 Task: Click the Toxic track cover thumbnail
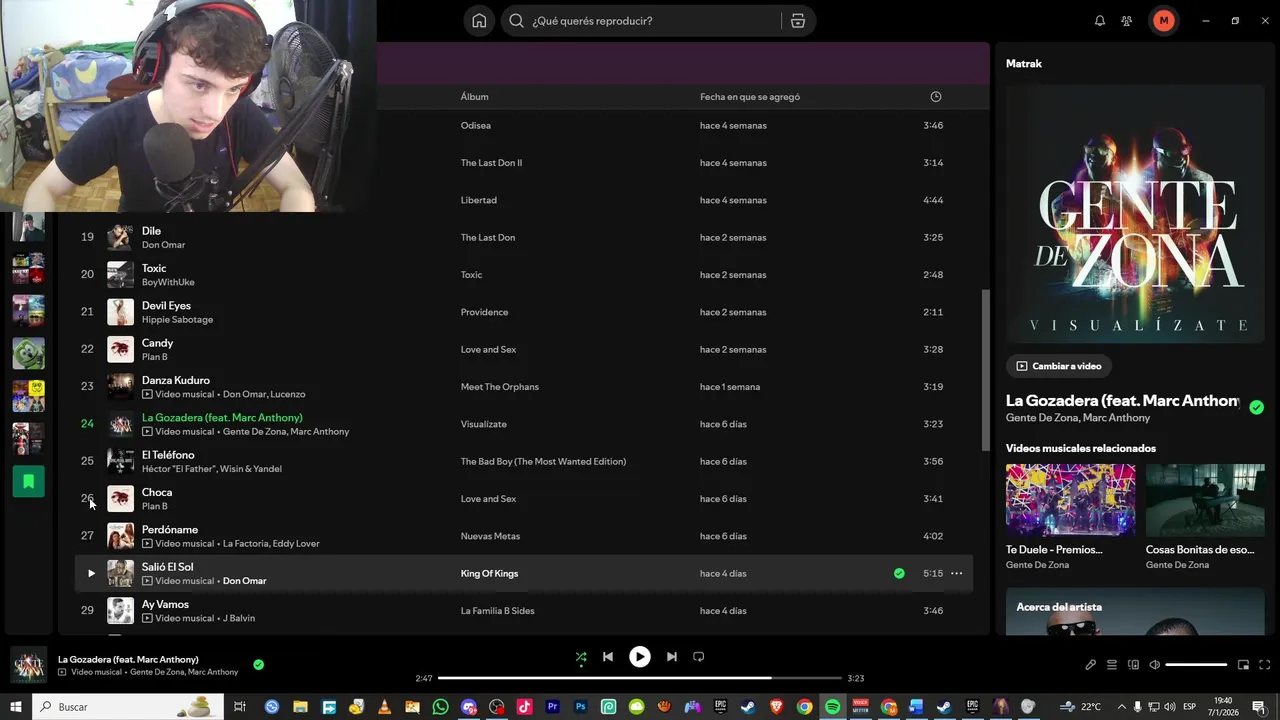click(120, 275)
